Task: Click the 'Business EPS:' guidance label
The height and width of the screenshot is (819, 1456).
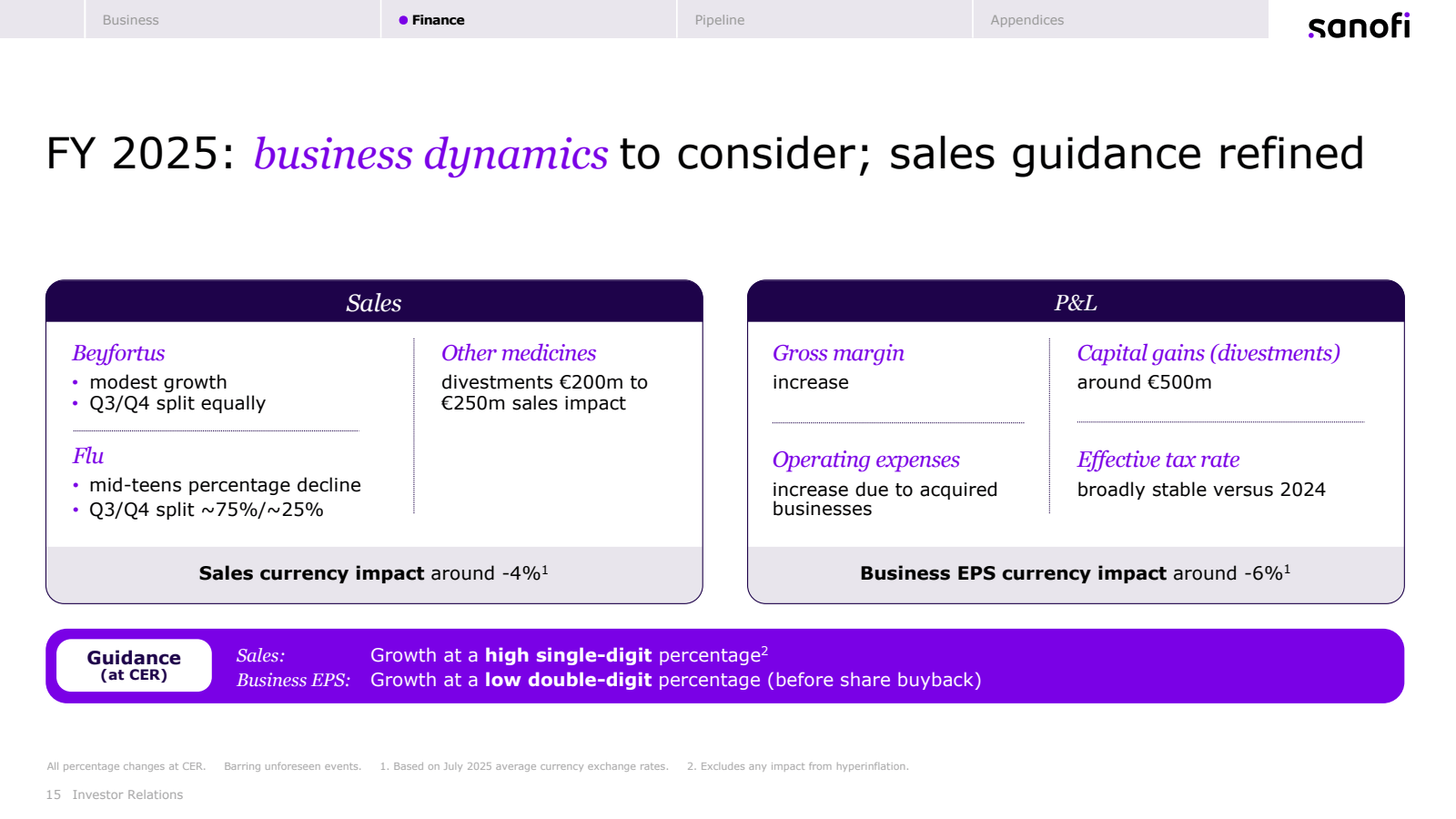Action: click(293, 680)
